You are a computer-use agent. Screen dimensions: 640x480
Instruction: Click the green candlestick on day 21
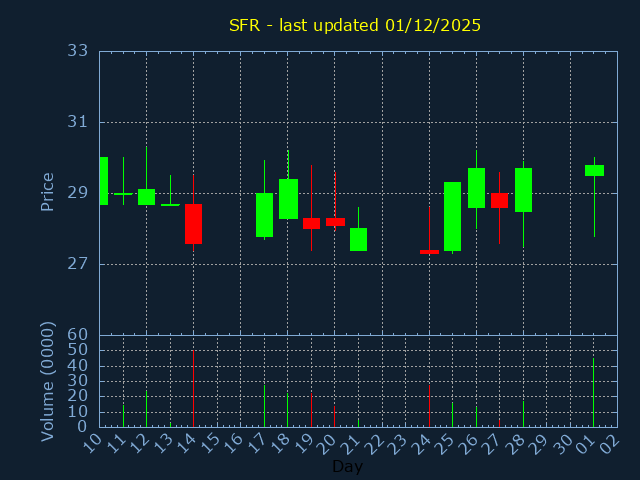pyautogui.click(x=358, y=239)
